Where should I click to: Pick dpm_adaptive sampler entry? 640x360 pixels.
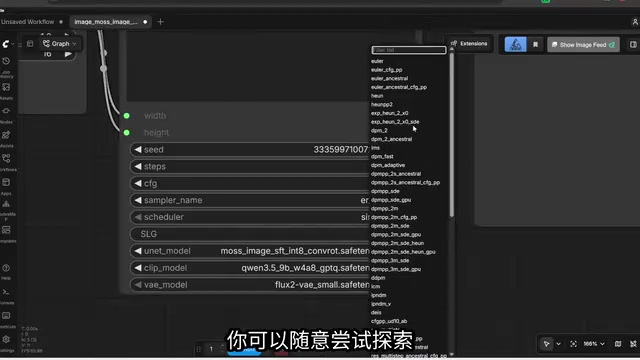pos(388,165)
